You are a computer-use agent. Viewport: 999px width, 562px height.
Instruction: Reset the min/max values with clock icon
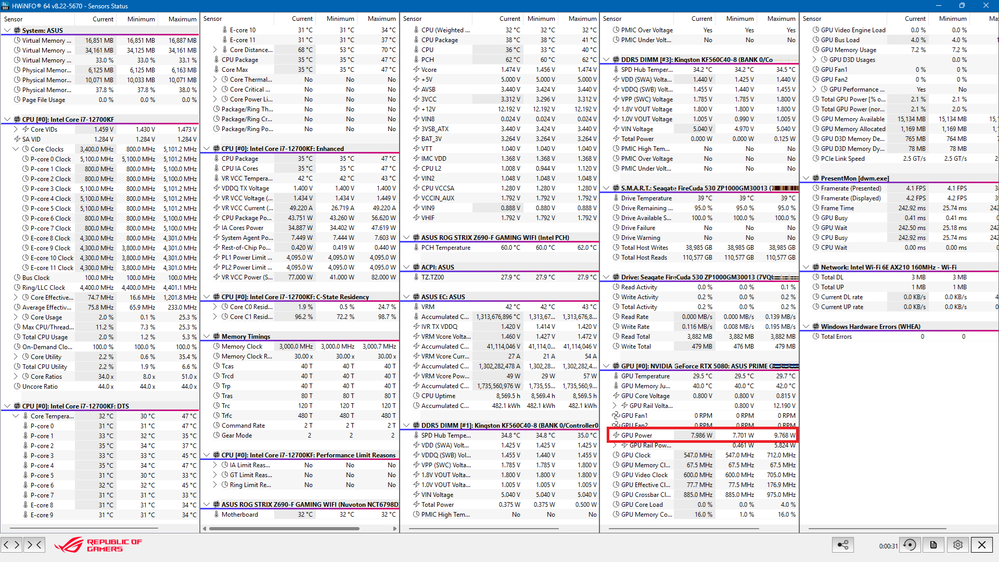point(910,545)
